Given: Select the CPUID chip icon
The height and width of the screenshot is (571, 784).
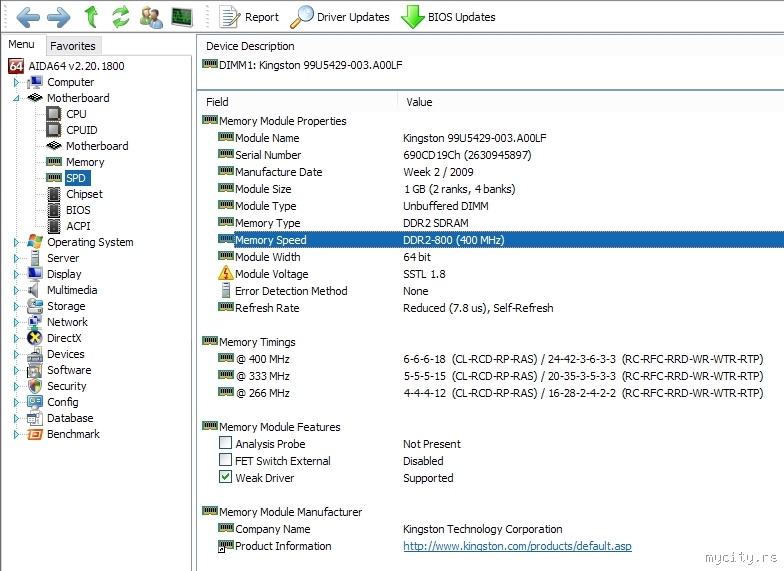Looking at the screenshot, I should (54, 130).
